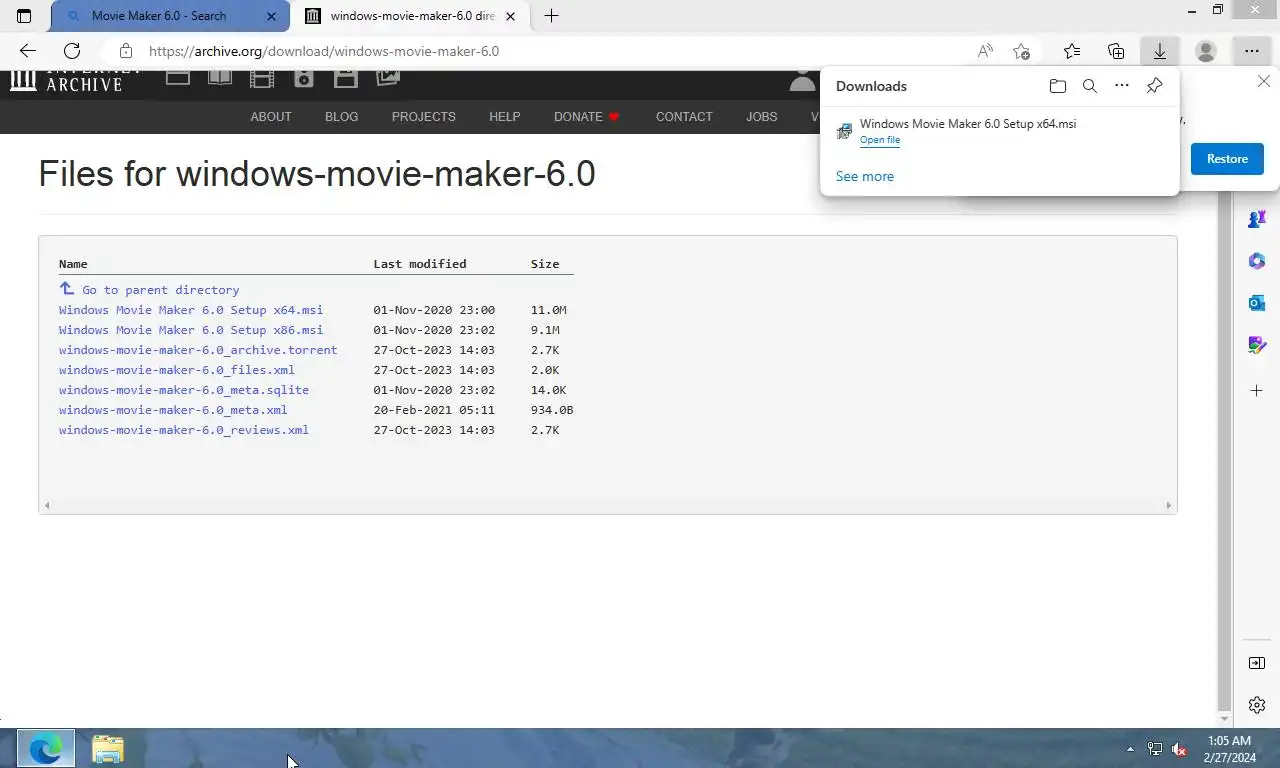The image size is (1280, 768).
Task: Open File Explorer from the taskbar
Action: coord(107,749)
